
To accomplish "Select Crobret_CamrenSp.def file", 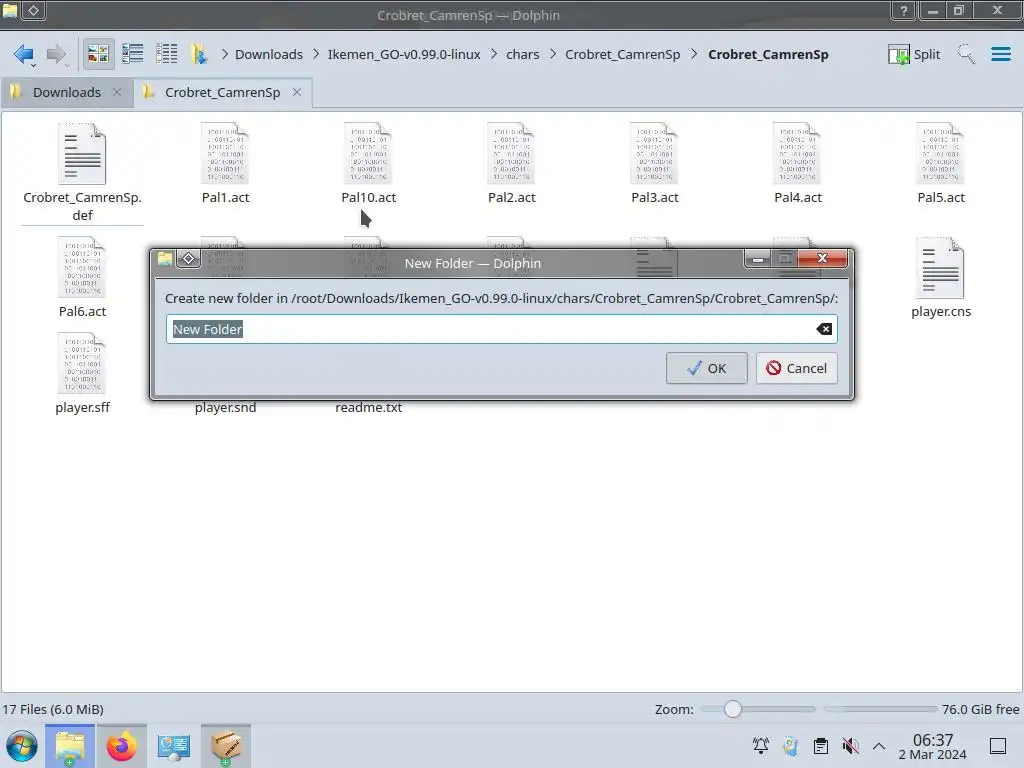I will [x=82, y=173].
